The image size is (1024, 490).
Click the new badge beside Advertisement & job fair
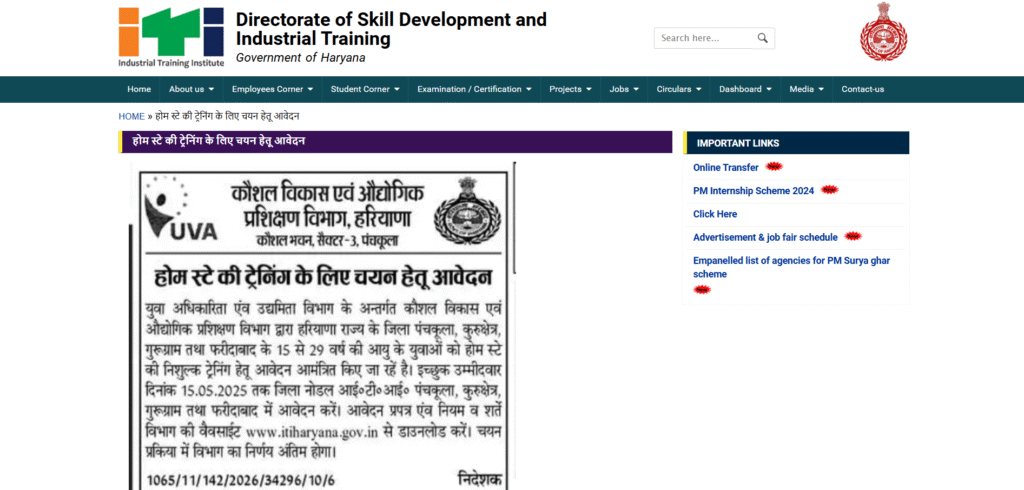852,237
